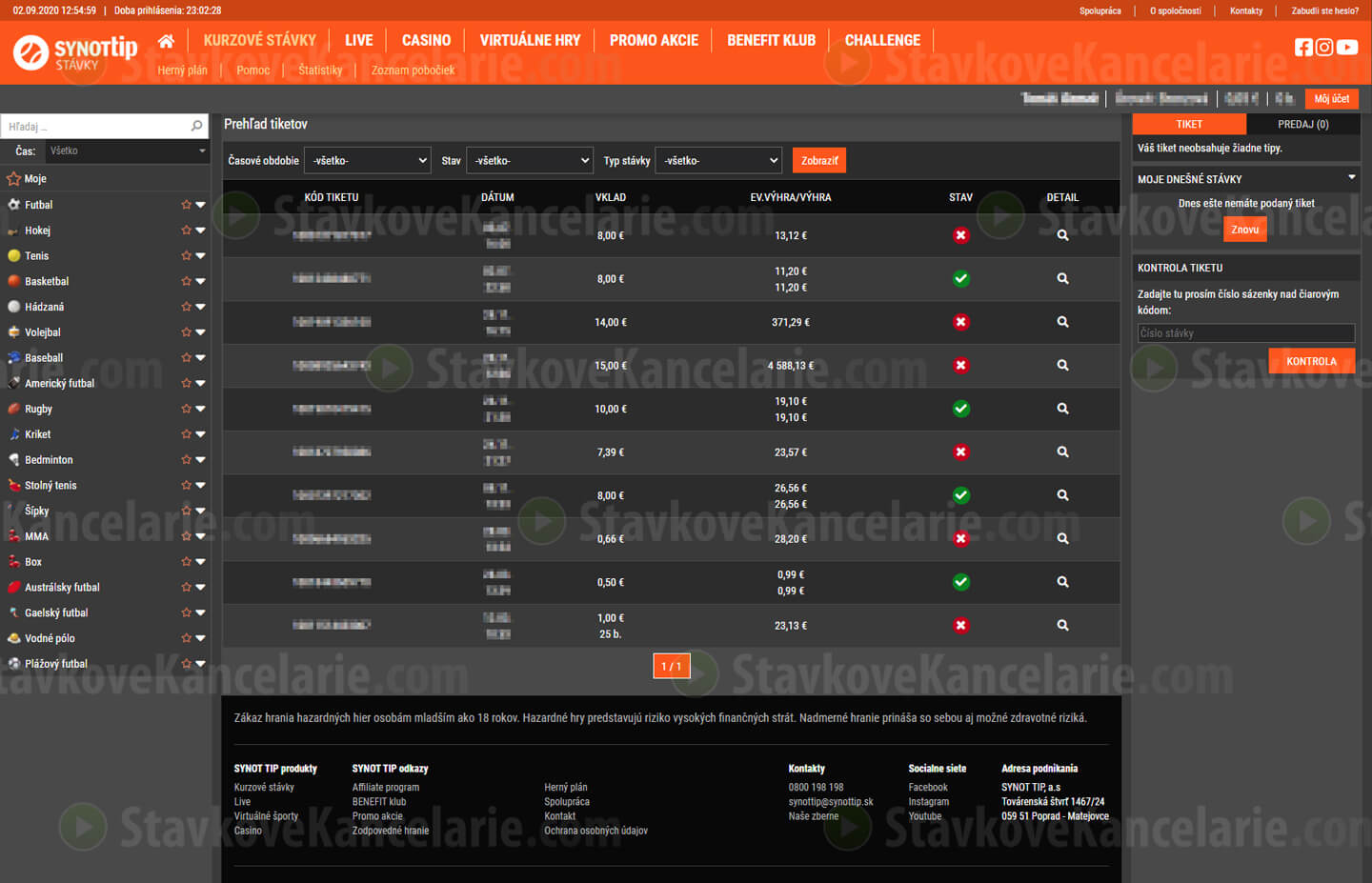Open the Štatistiky link
The width and height of the screenshot is (1372, 883).
320,70
